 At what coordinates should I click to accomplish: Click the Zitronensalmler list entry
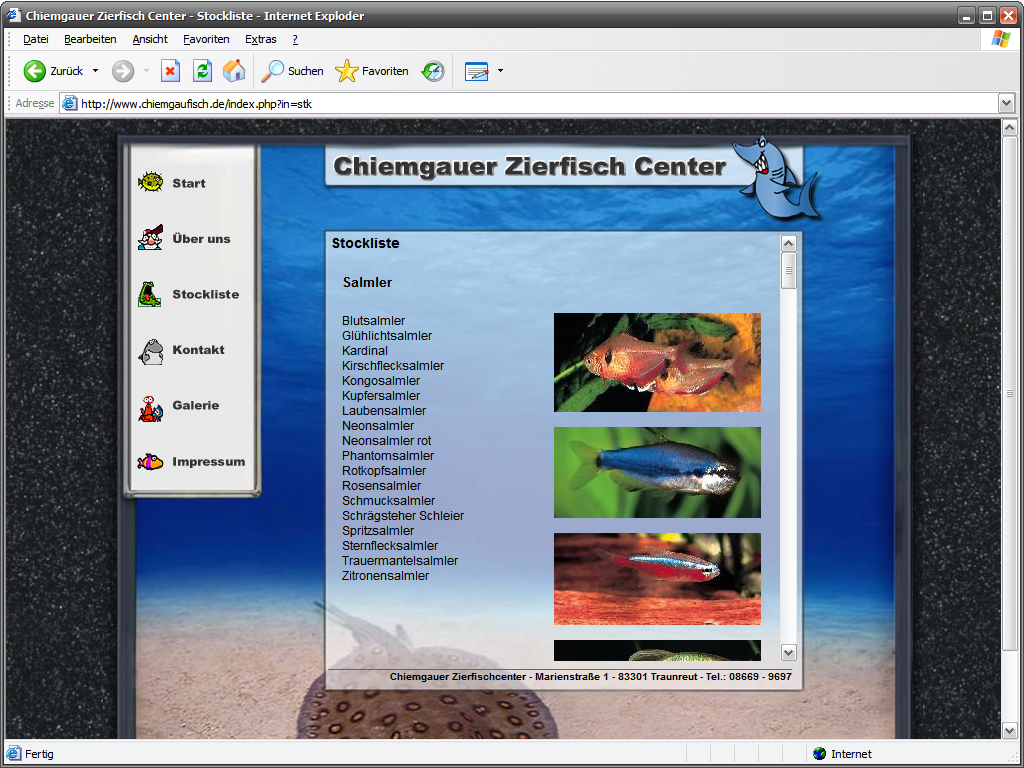point(385,576)
